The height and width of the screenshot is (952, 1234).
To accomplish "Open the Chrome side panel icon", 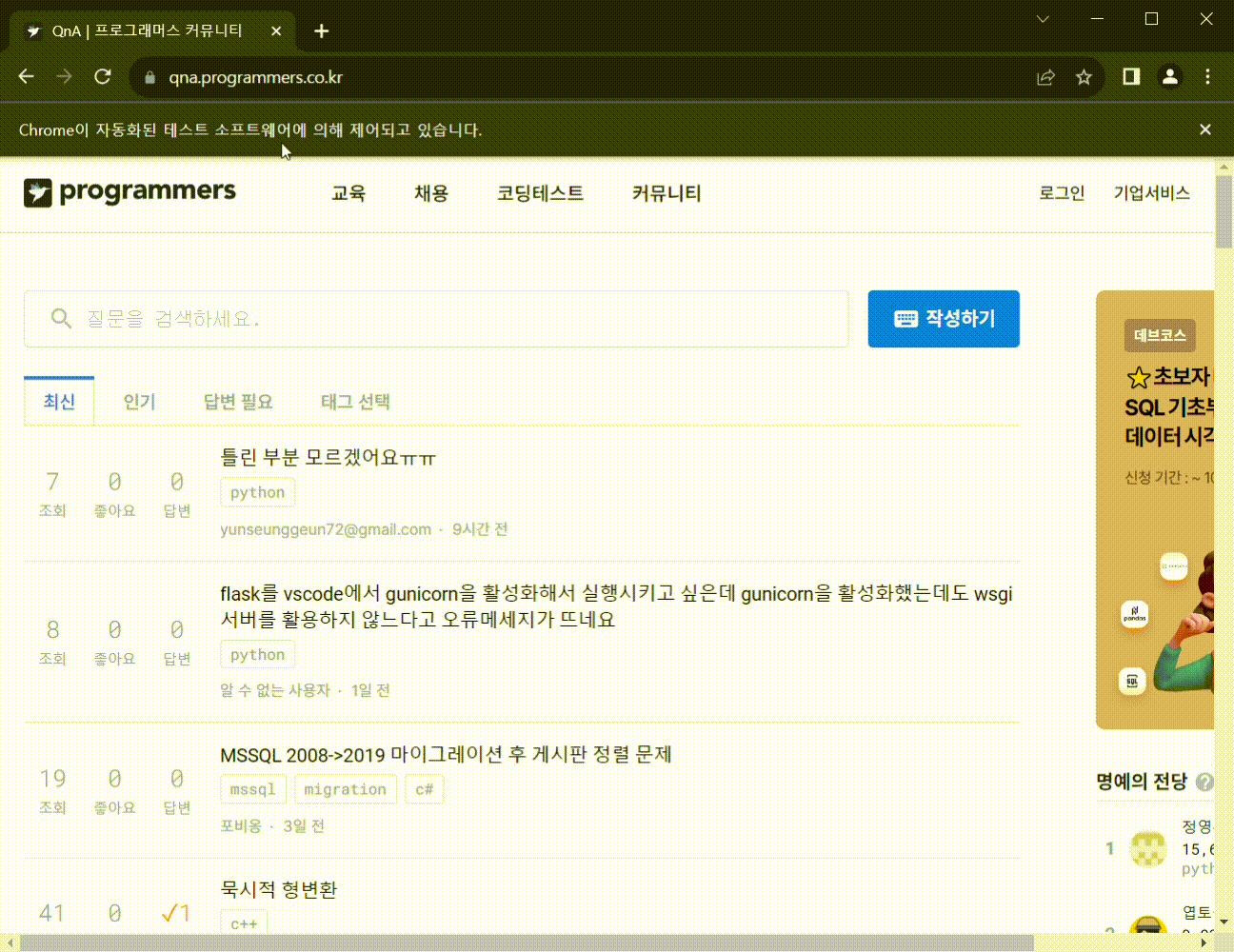I will point(1131,77).
